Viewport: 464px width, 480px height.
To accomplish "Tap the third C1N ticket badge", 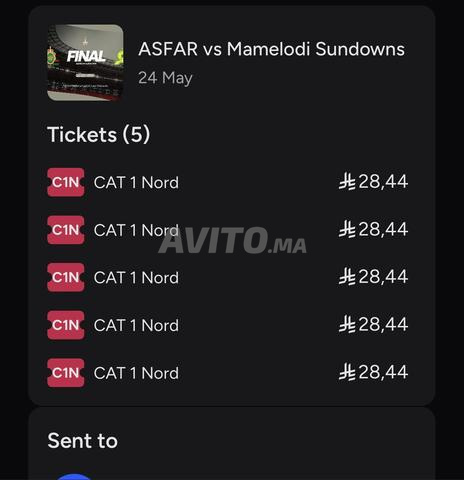I will (x=66, y=278).
